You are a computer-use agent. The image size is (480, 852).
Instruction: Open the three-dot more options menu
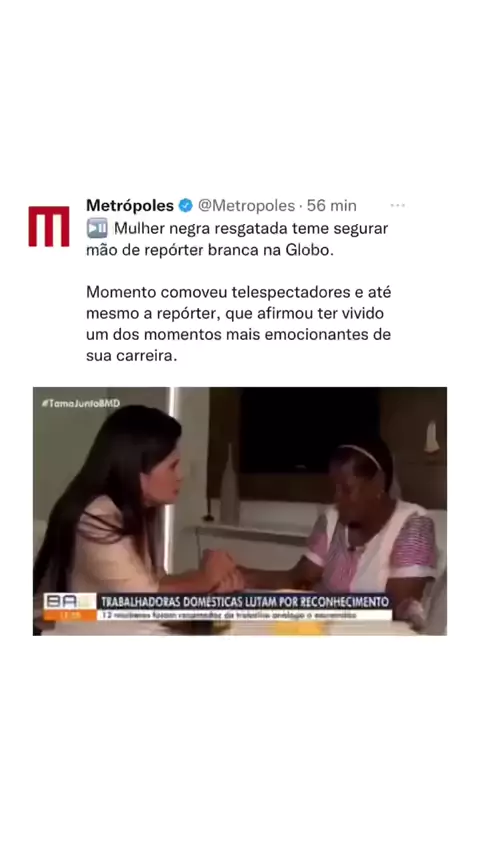(397, 205)
